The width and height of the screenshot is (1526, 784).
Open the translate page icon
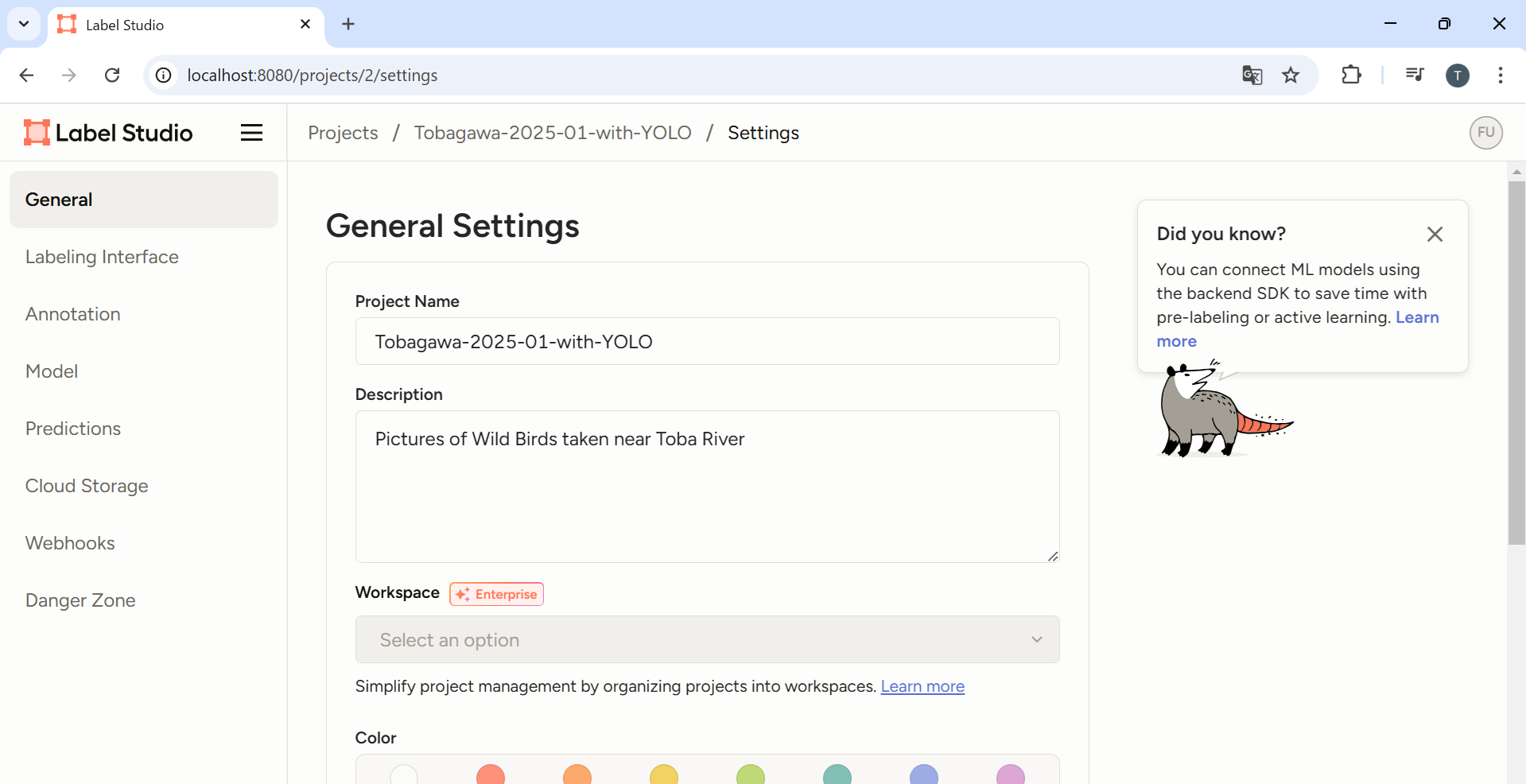[1252, 75]
